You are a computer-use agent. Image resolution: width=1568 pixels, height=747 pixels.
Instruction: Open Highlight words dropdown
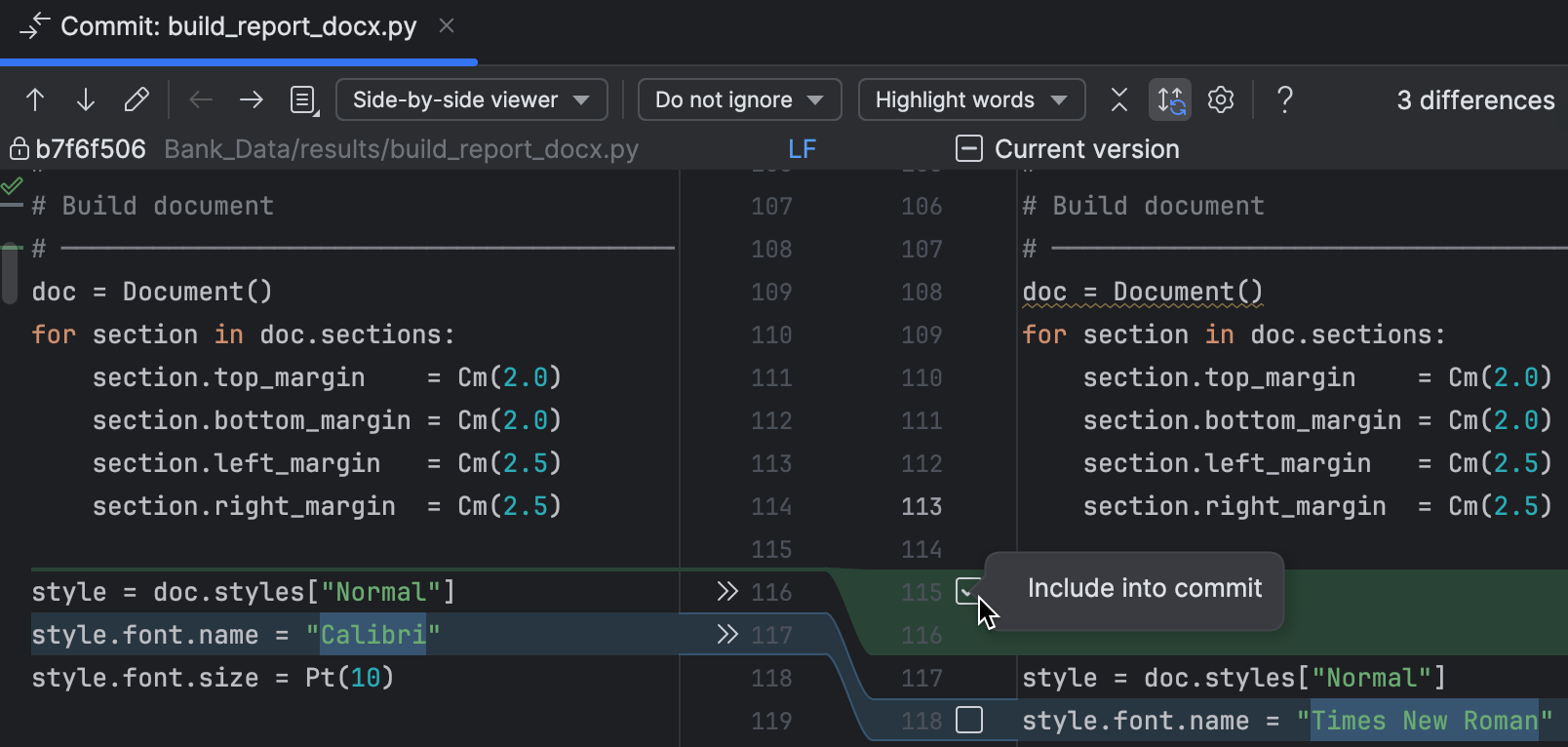coord(972,99)
